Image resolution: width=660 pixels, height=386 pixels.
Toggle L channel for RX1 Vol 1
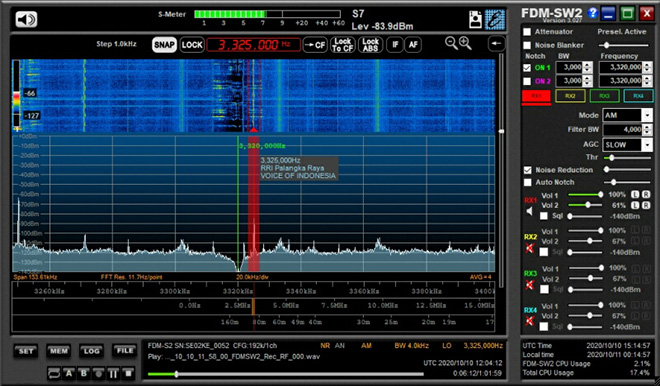coord(635,194)
